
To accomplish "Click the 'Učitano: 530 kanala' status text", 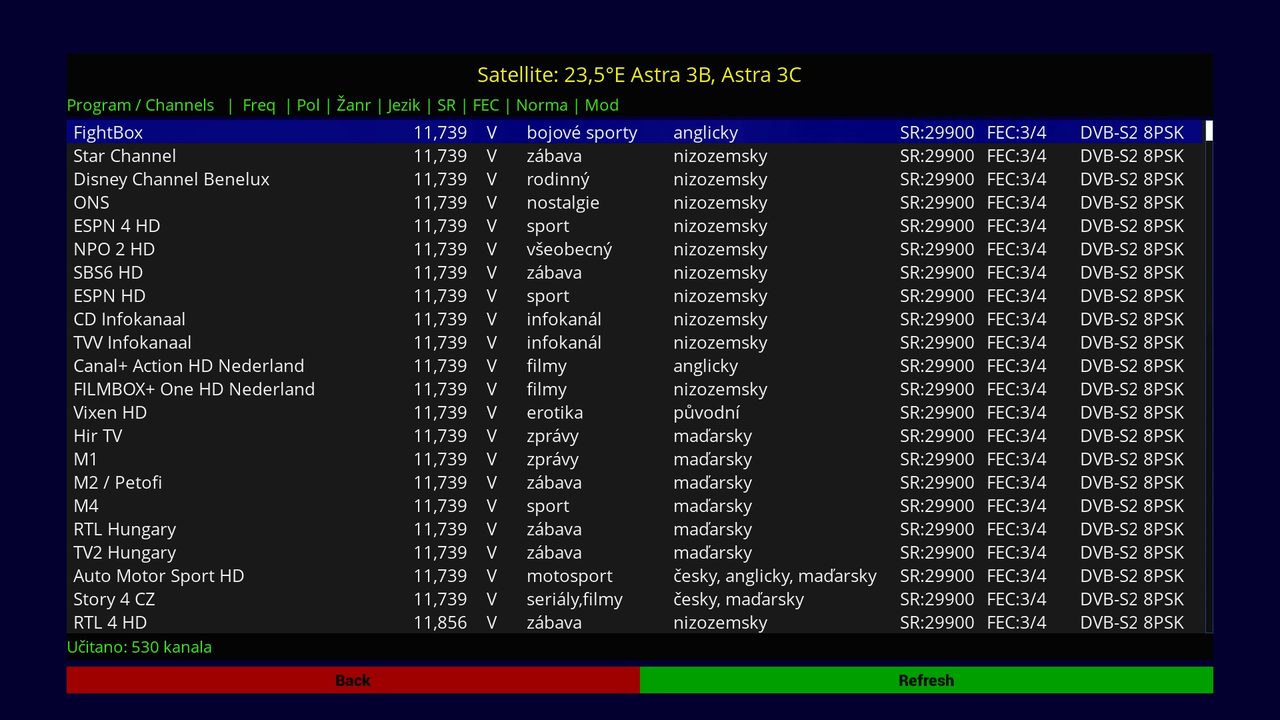I will pos(139,647).
